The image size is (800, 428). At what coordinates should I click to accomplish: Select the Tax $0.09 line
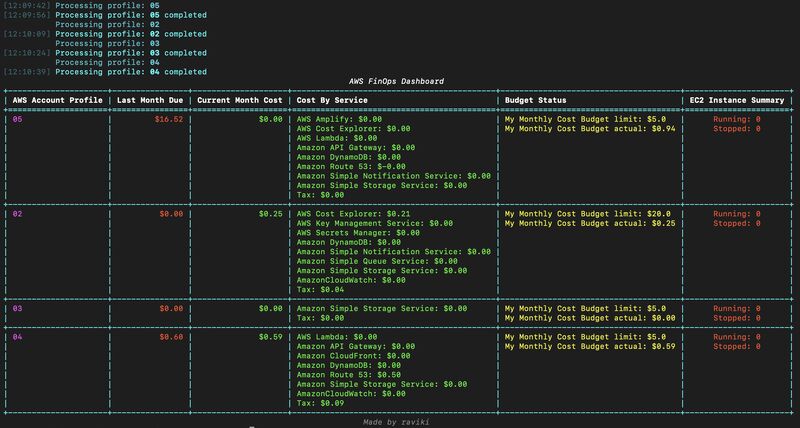click(319, 402)
